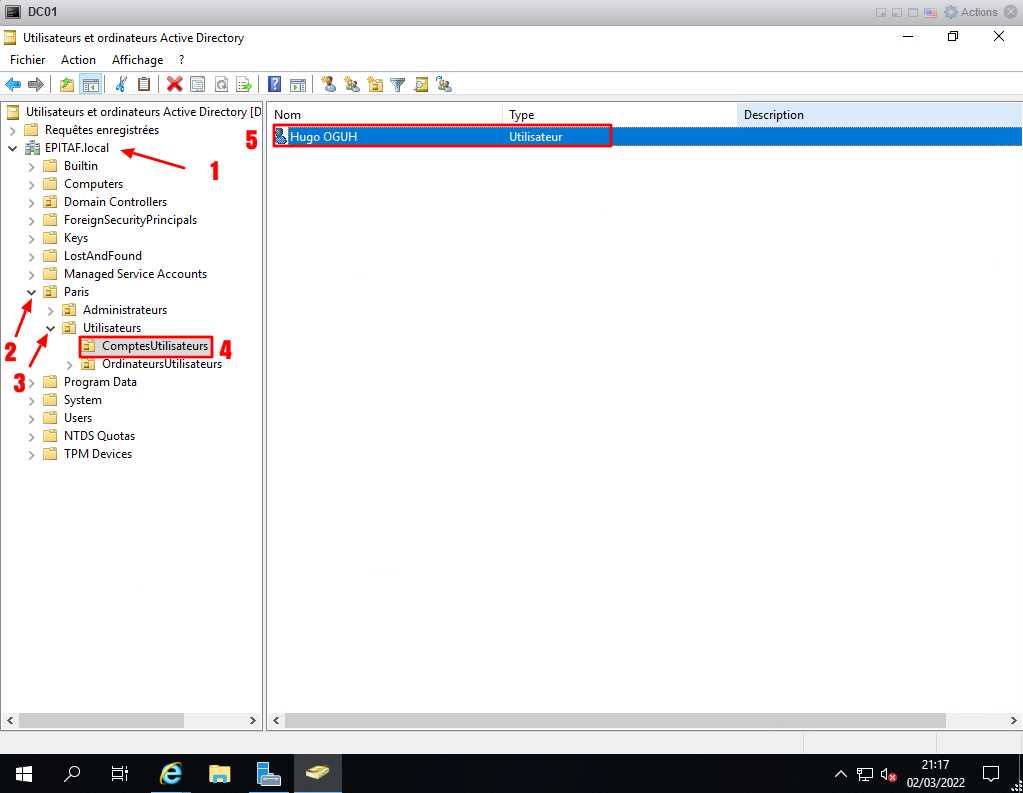Image resolution: width=1023 pixels, height=793 pixels.
Task: Click the go up one level folder icon
Action: click(x=67, y=85)
